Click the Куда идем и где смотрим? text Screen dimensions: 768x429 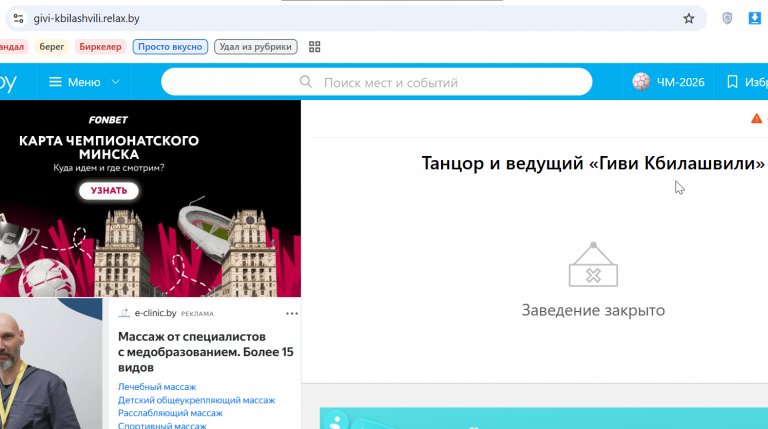click(x=109, y=168)
